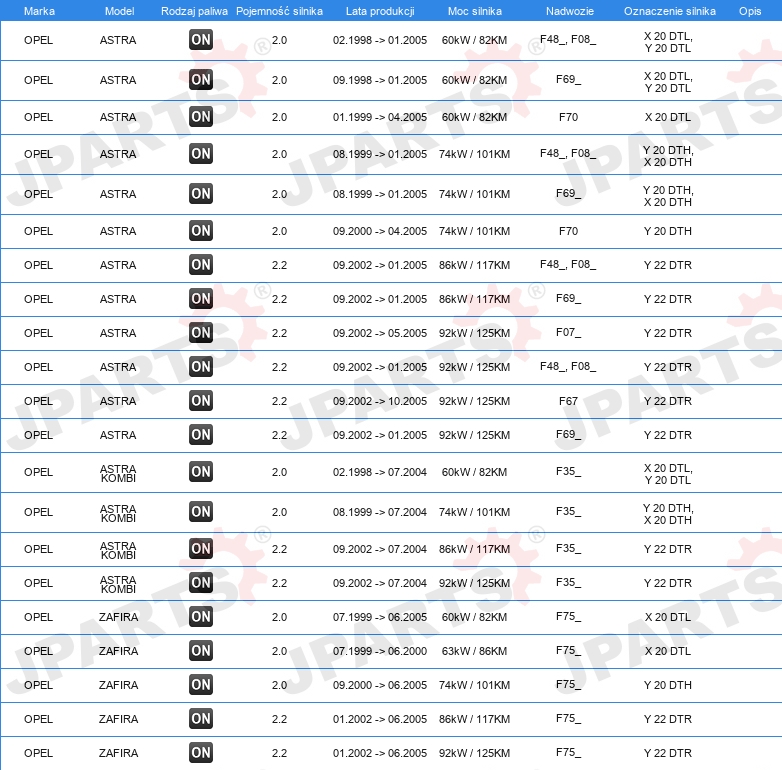Click the ON icon in the F07_ body row
Image resolution: width=782 pixels, height=770 pixels.
tap(201, 333)
